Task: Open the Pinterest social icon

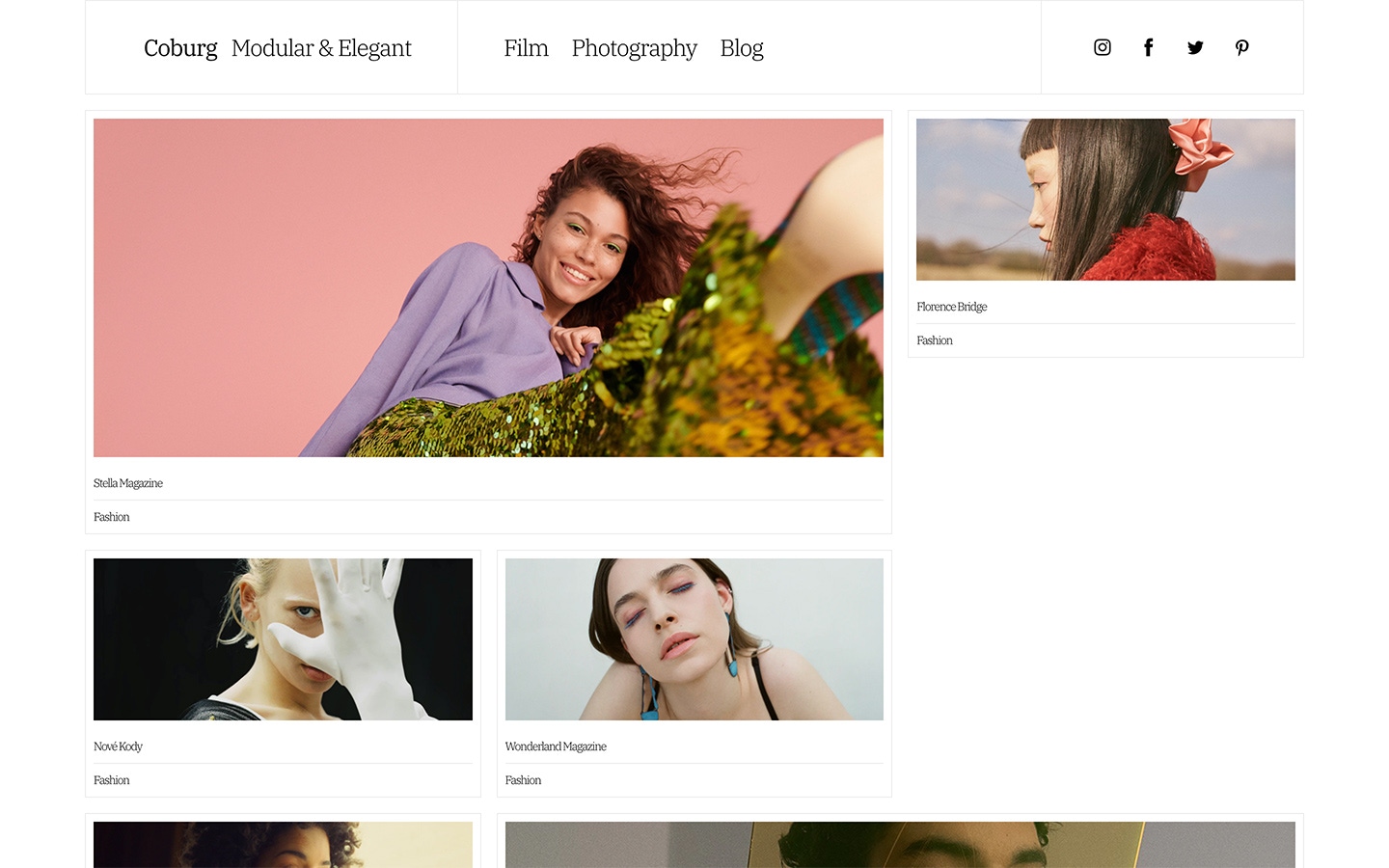Action: click(1241, 47)
